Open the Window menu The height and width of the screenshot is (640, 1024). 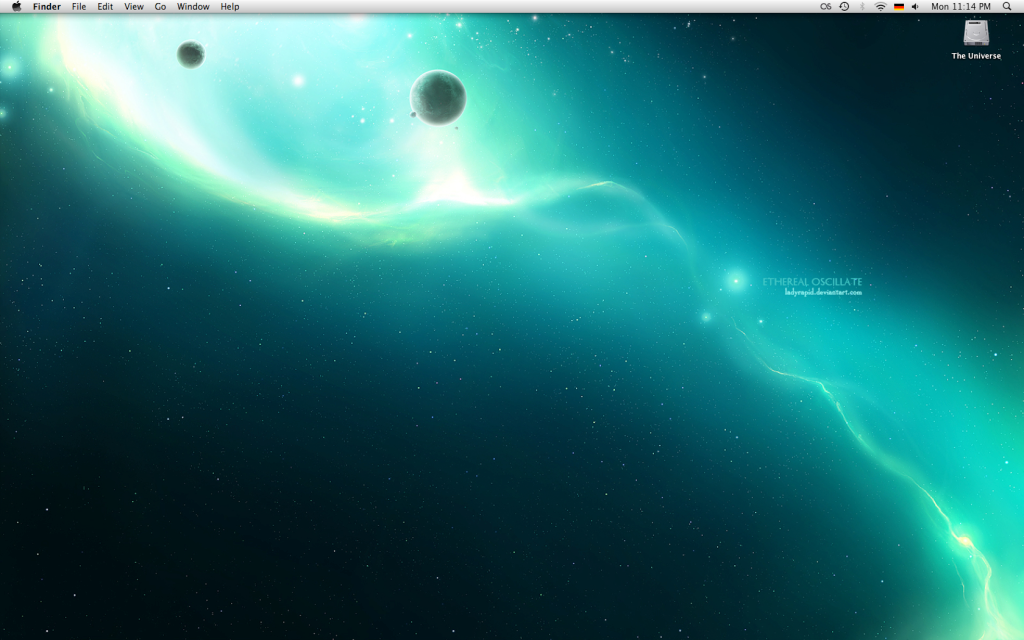[x=193, y=7]
